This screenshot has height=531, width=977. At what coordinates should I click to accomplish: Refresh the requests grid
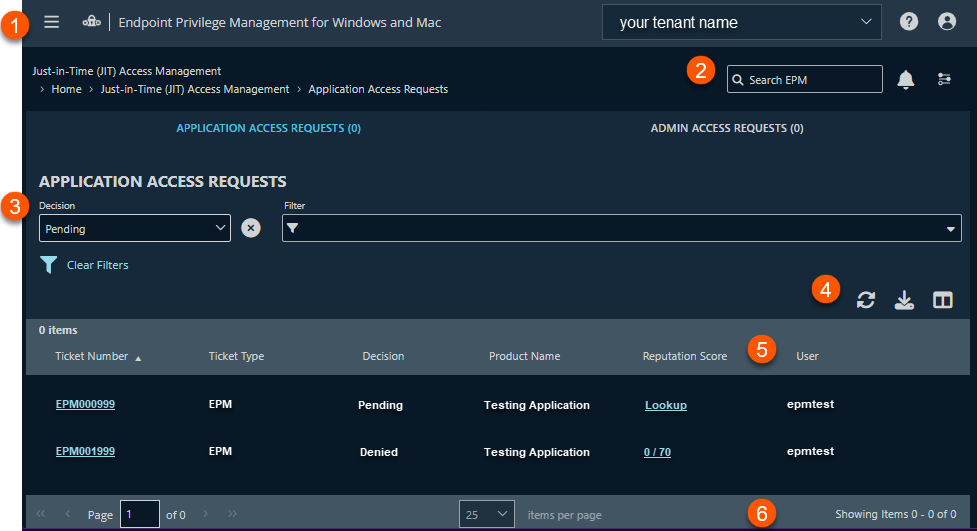coord(865,300)
